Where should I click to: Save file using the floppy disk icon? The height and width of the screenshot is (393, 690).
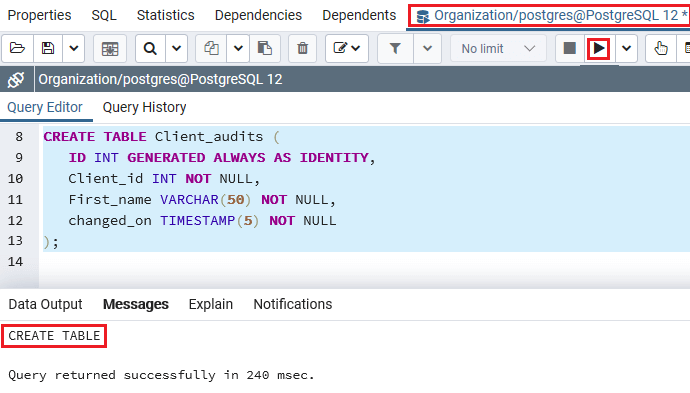[48, 48]
